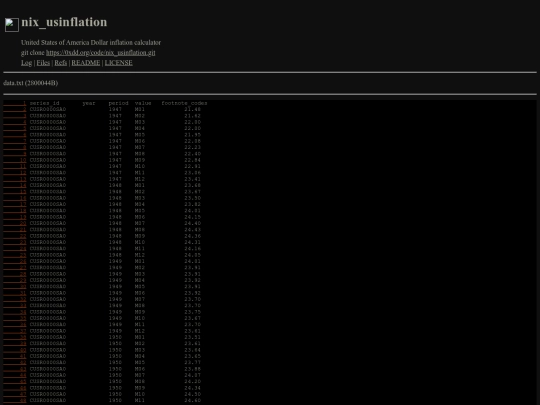Image resolution: width=540 pixels, height=405 pixels.
Task: Click the year 1948 in the M10 row
Action: click(115, 242)
